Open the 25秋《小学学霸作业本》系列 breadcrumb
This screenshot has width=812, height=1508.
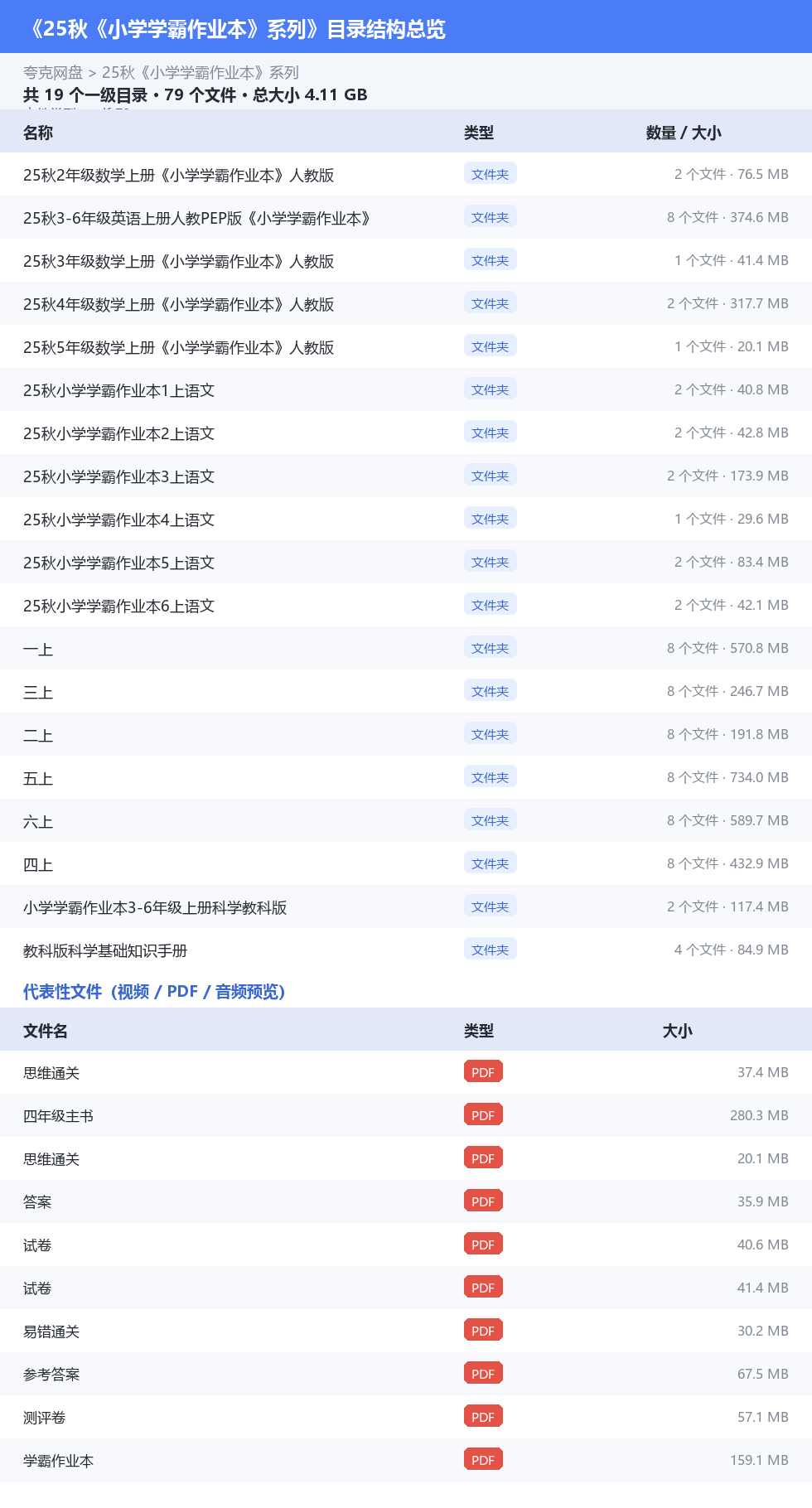pos(201,73)
